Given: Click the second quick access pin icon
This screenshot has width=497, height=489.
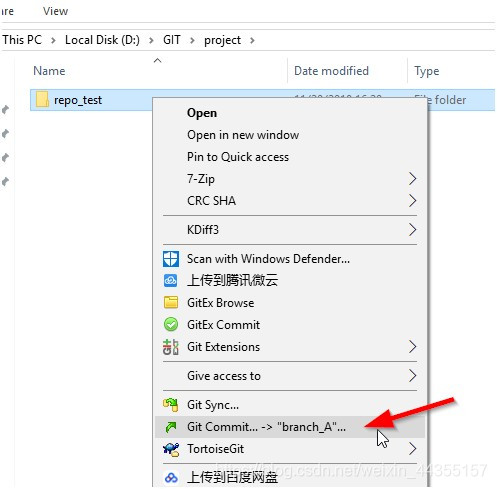Looking at the screenshot, I should click(x=5, y=133).
